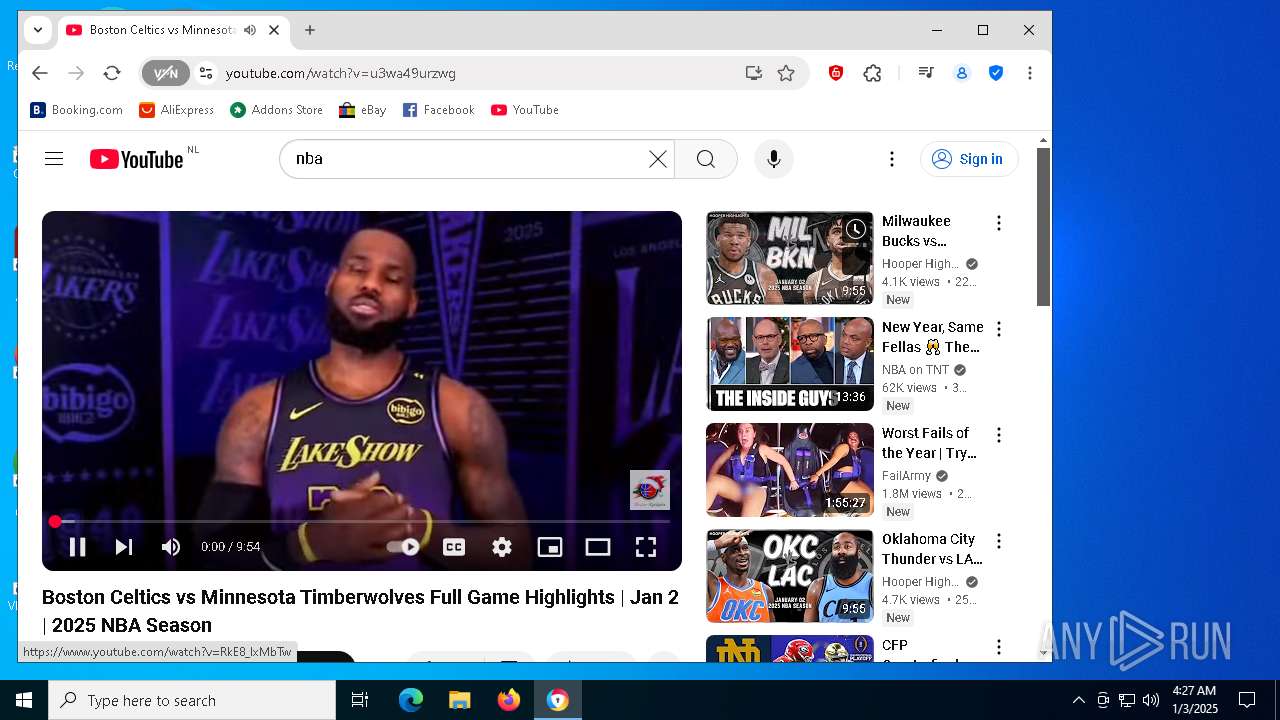Screen dimensions: 1280x720
Task: Open File Explorer from taskbar
Action: [x=460, y=700]
